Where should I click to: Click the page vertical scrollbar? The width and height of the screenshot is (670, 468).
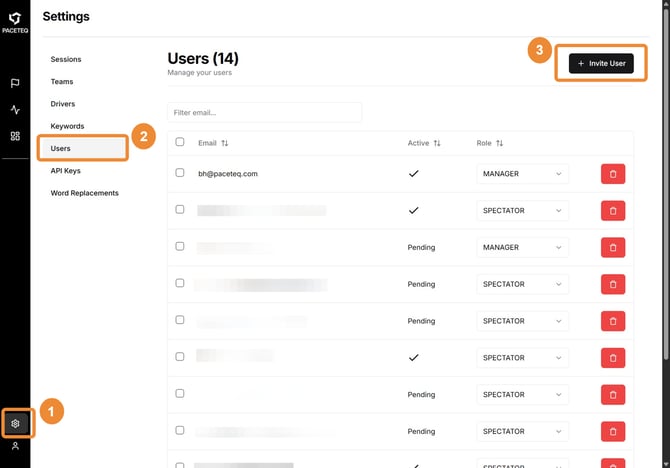point(666,184)
